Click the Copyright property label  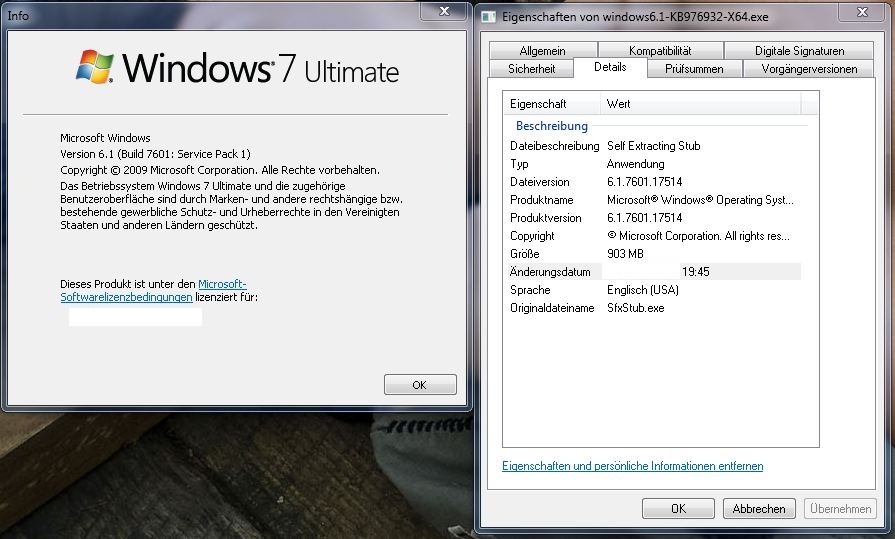[532, 236]
